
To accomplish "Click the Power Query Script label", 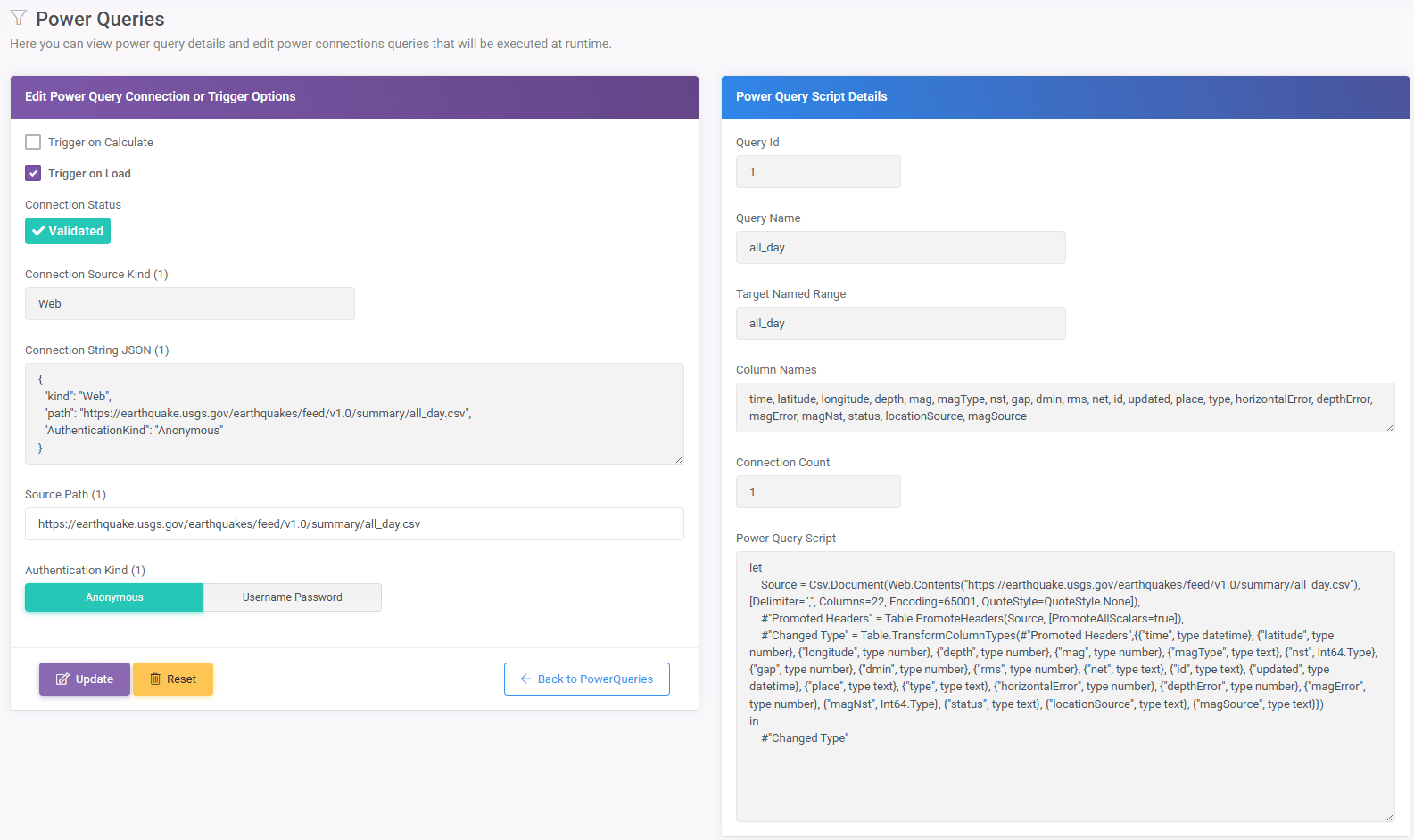I will point(786,539).
